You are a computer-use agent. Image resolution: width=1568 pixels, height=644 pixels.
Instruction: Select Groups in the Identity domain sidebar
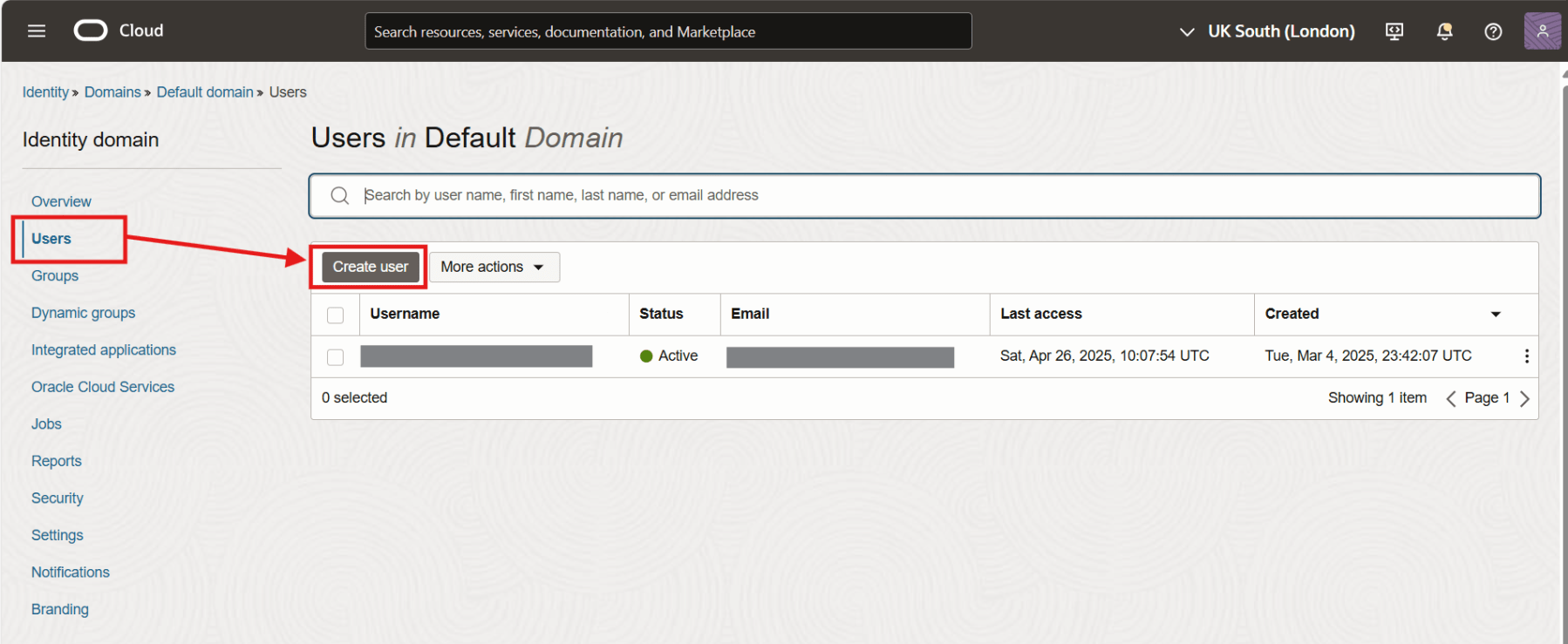point(55,275)
